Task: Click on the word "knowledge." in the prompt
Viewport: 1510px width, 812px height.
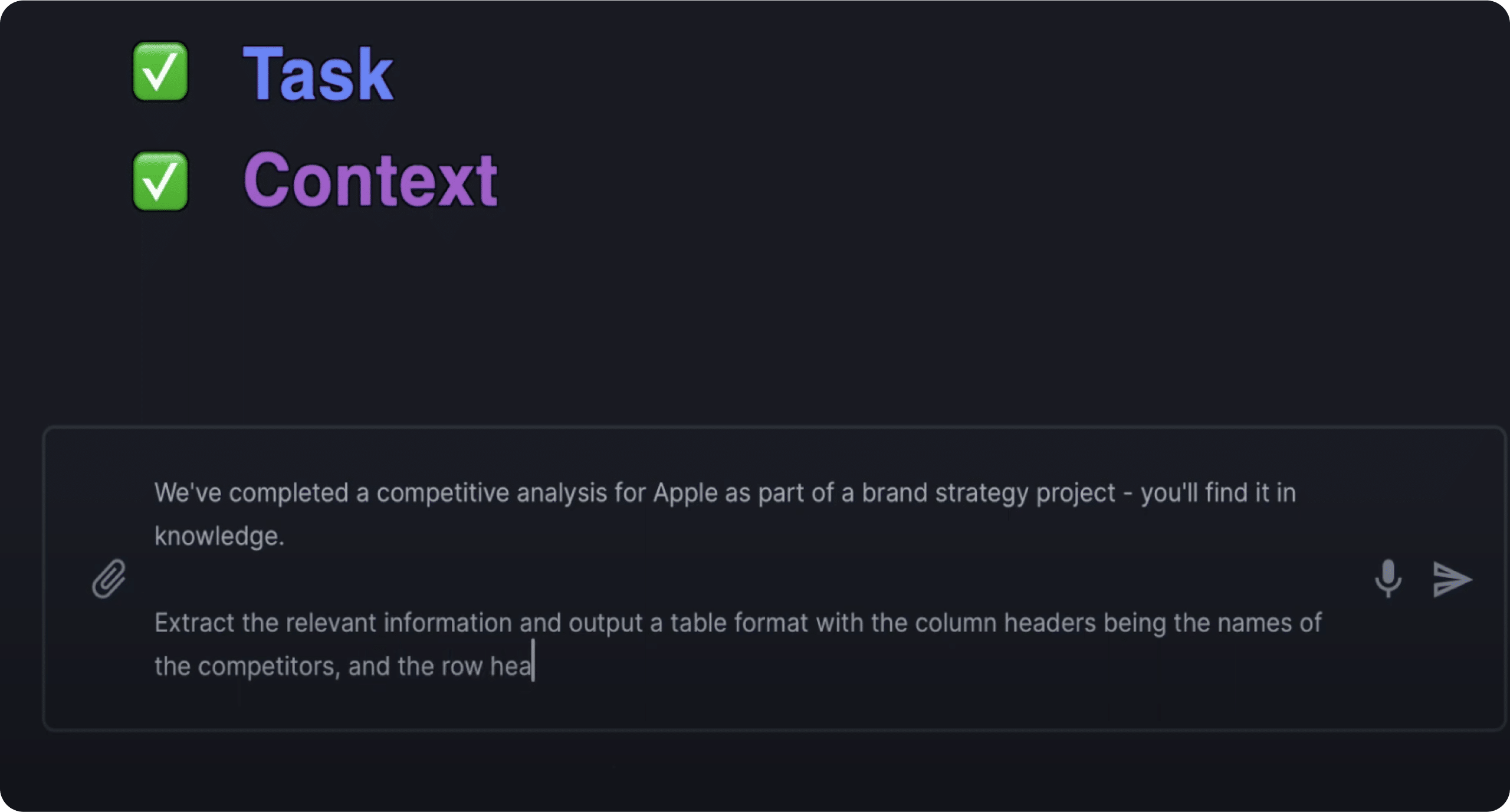Action: coord(219,537)
